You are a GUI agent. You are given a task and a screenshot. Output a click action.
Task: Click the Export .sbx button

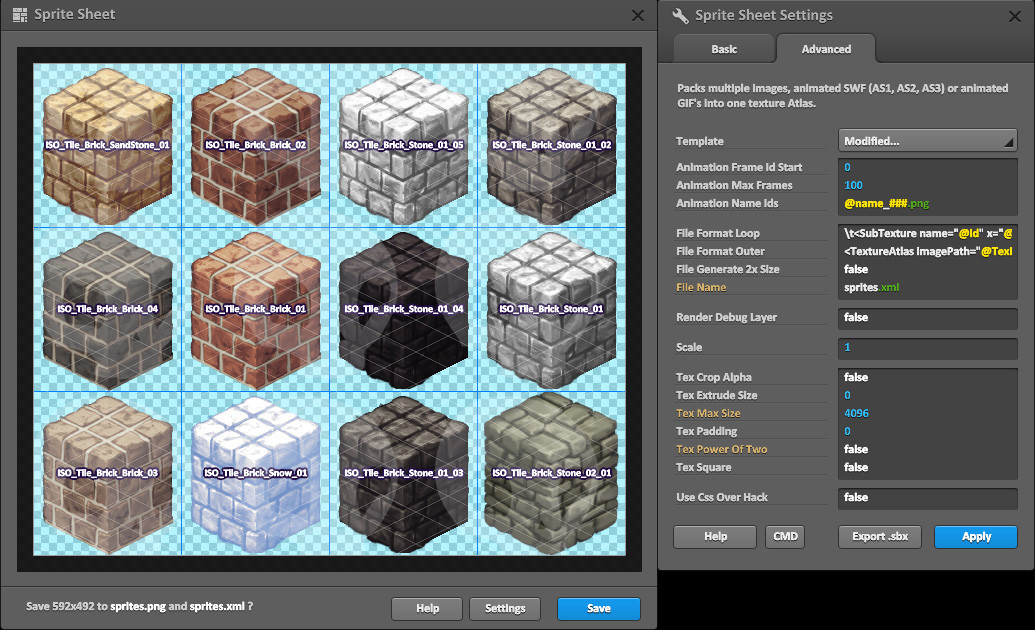tap(879, 536)
